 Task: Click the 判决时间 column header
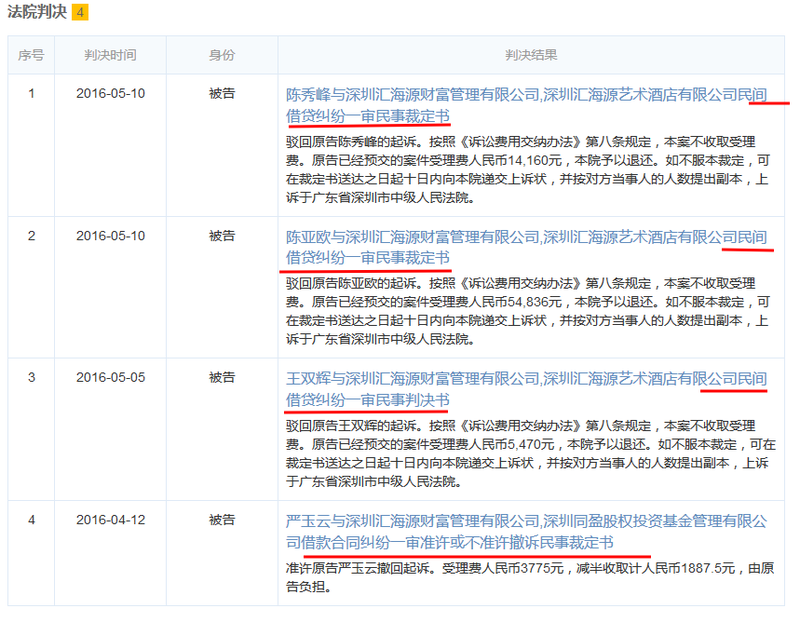point(110,55)
